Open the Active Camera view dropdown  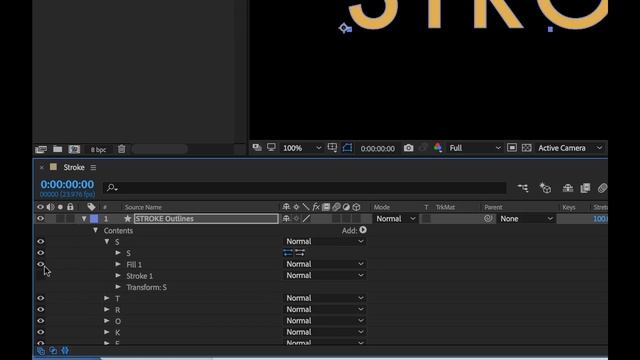[570, 148]
